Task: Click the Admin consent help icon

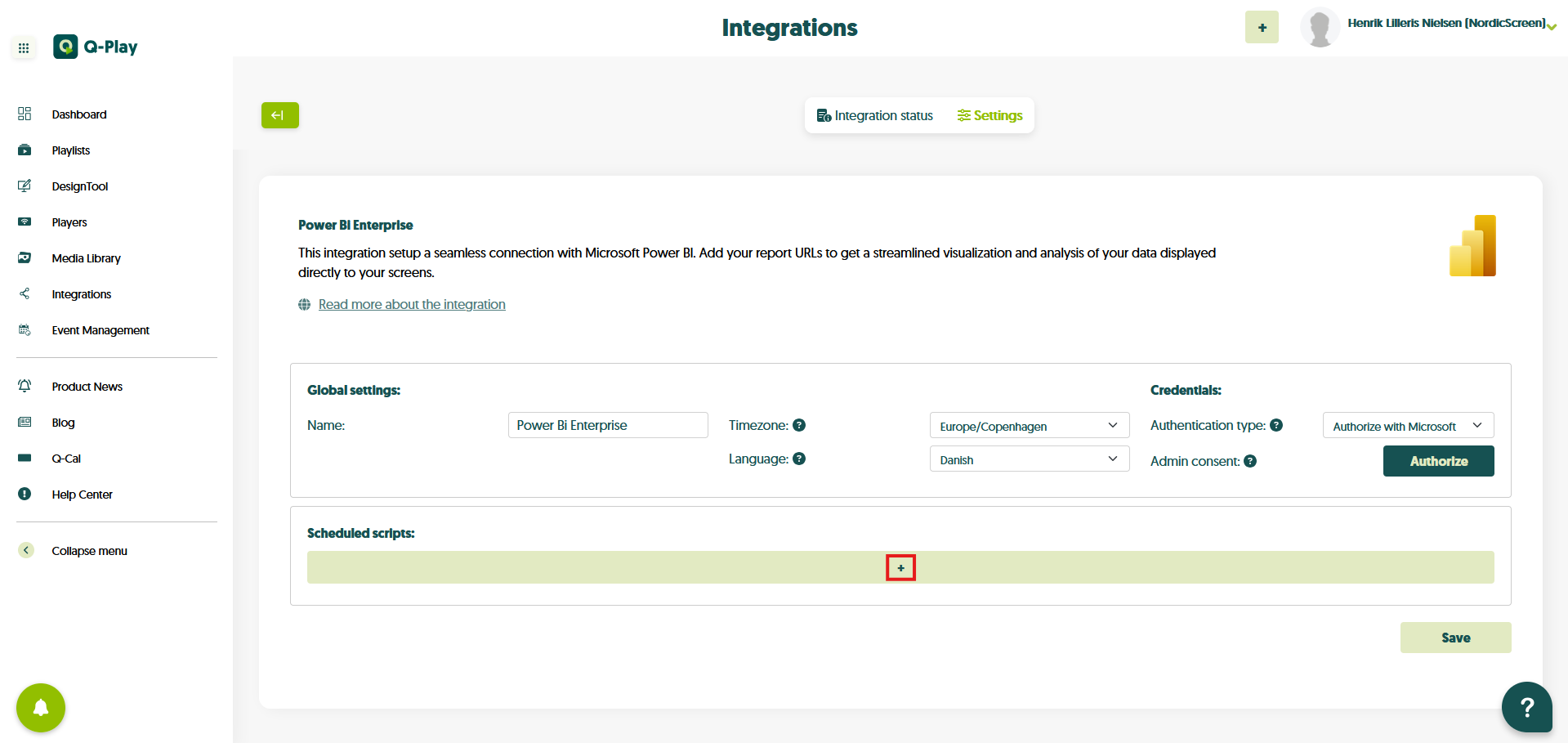Action: [x=1250, y=462]
